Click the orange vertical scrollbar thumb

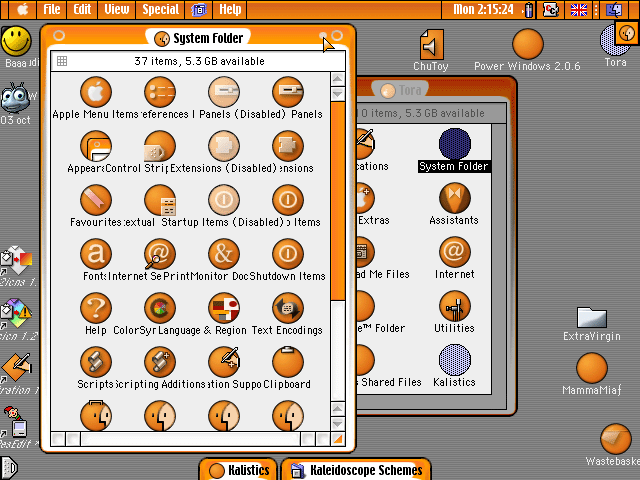(338, 201)
